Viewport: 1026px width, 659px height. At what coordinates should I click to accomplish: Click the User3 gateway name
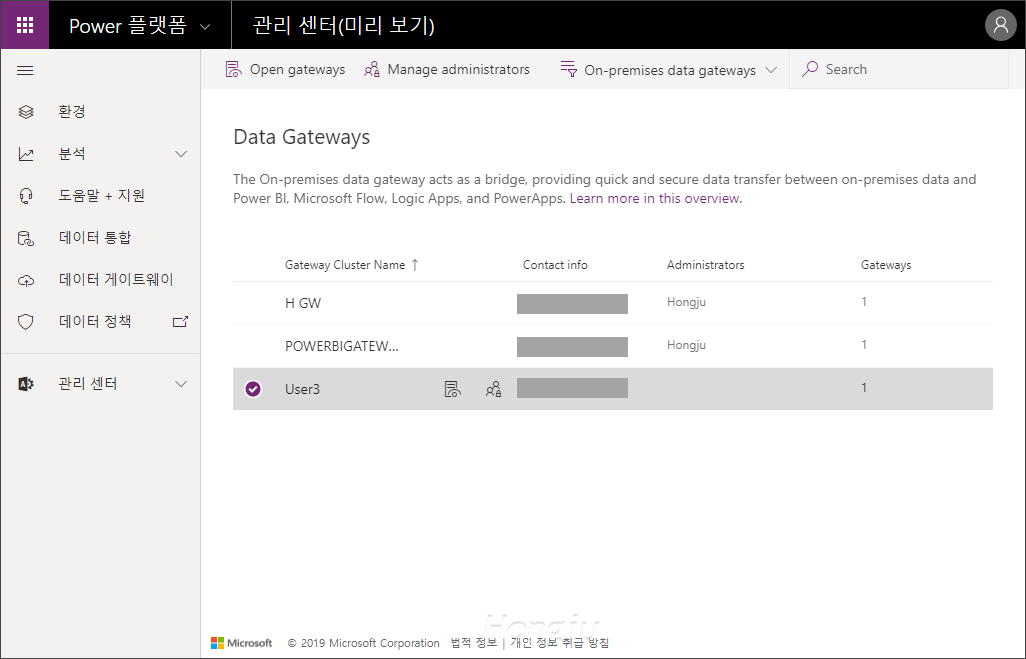pyautogui.click(x=302, y=389)
